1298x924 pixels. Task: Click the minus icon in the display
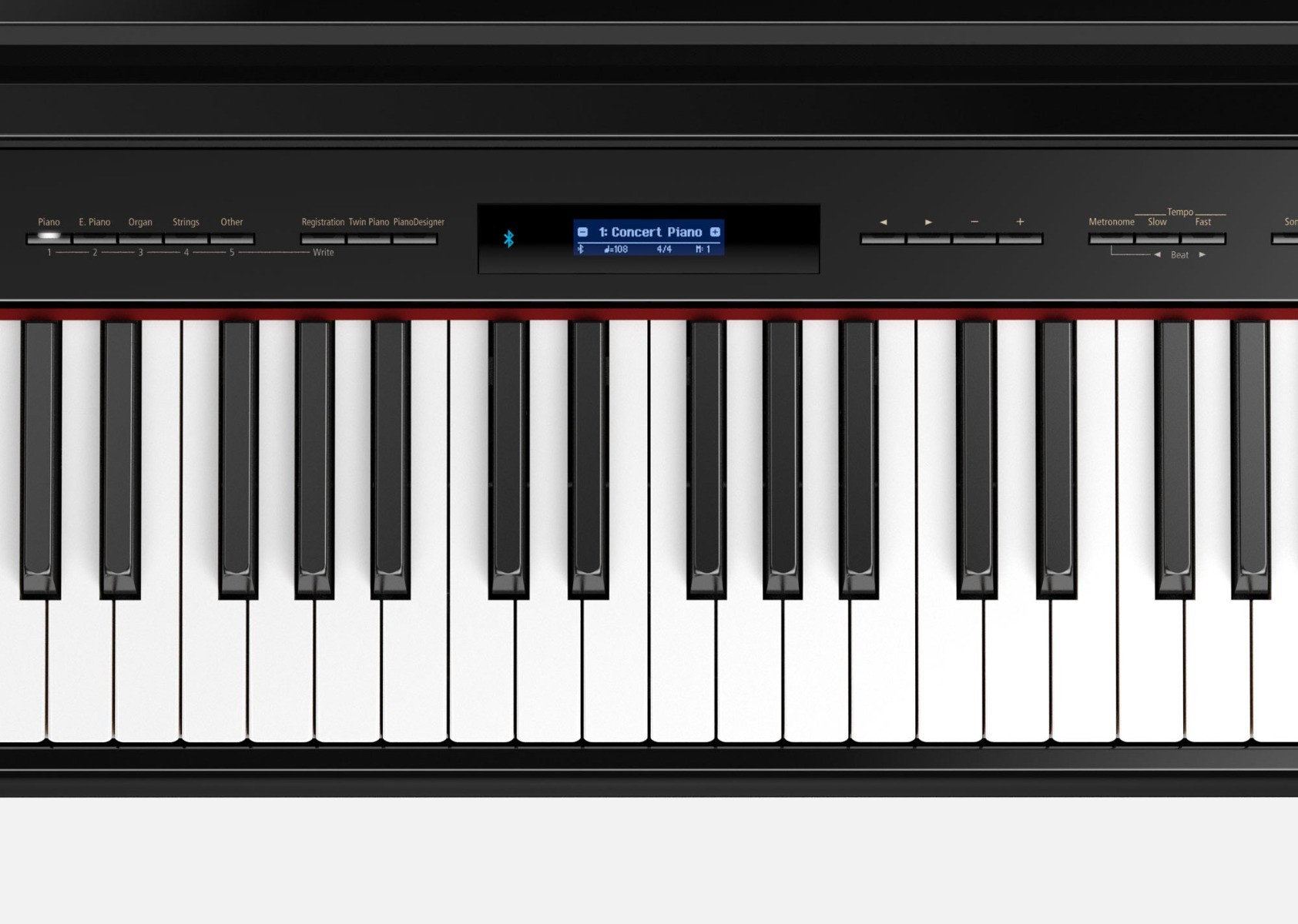[x=583, y=232]
